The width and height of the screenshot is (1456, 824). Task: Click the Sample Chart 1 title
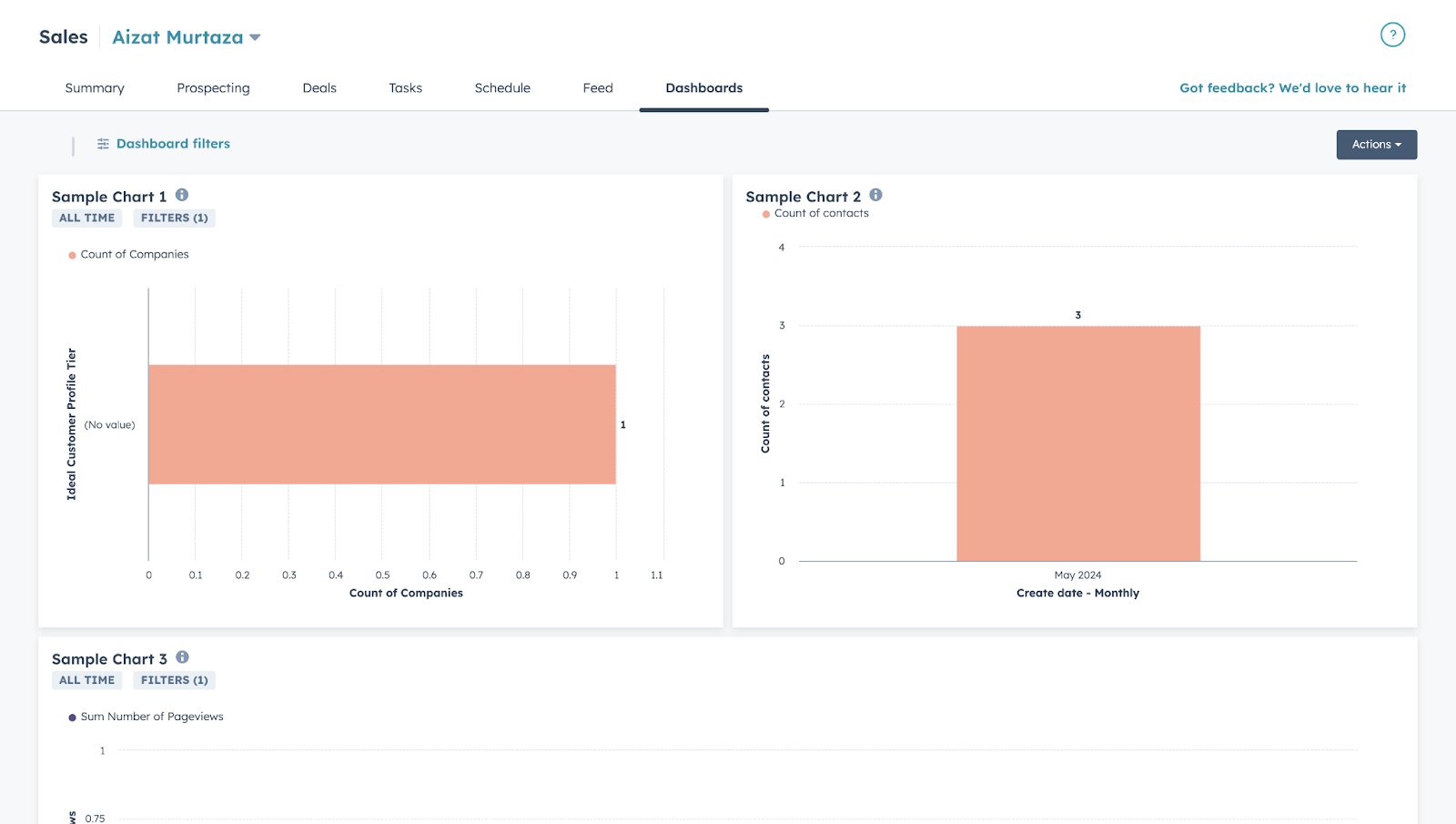pos(109,197)
